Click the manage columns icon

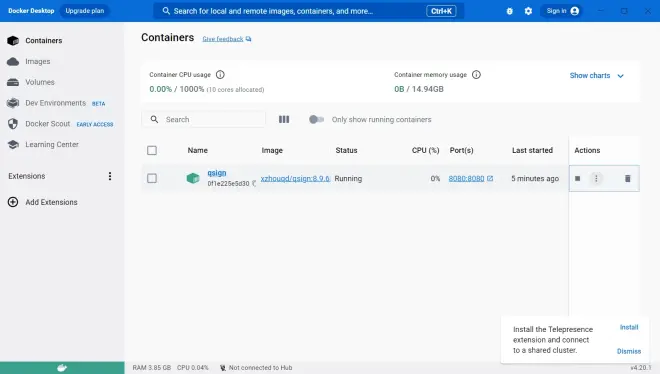[x=284, y=119]
